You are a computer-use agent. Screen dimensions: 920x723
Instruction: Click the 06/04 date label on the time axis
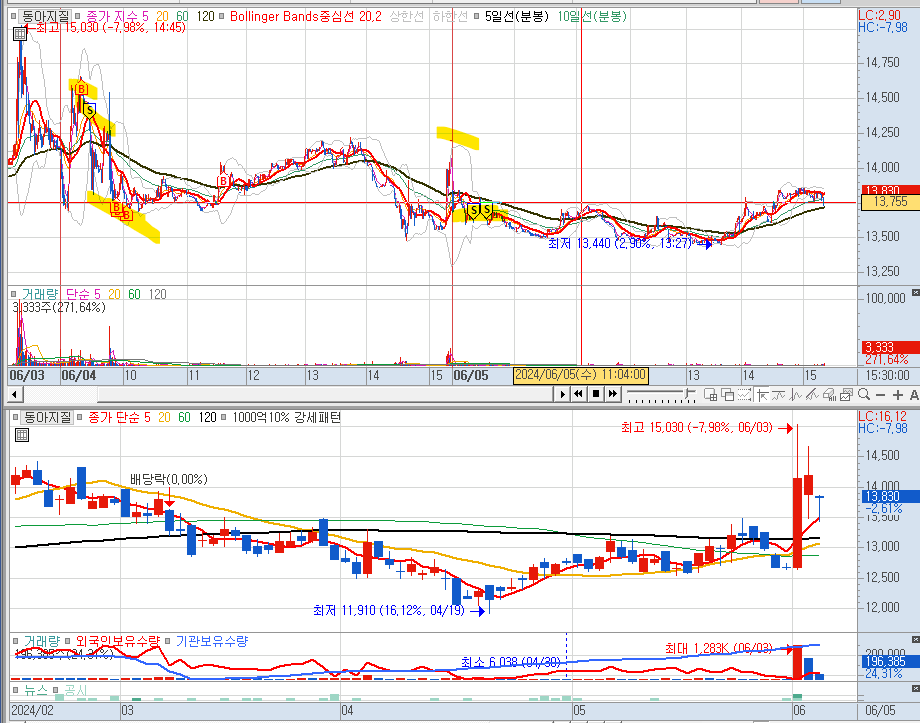pyautogui.click(x=79, y=375)
